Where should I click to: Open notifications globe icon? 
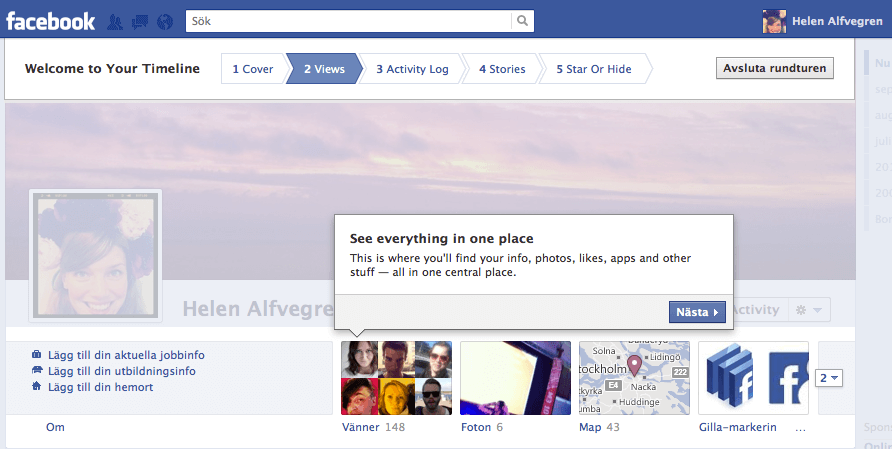coord(165,22)
